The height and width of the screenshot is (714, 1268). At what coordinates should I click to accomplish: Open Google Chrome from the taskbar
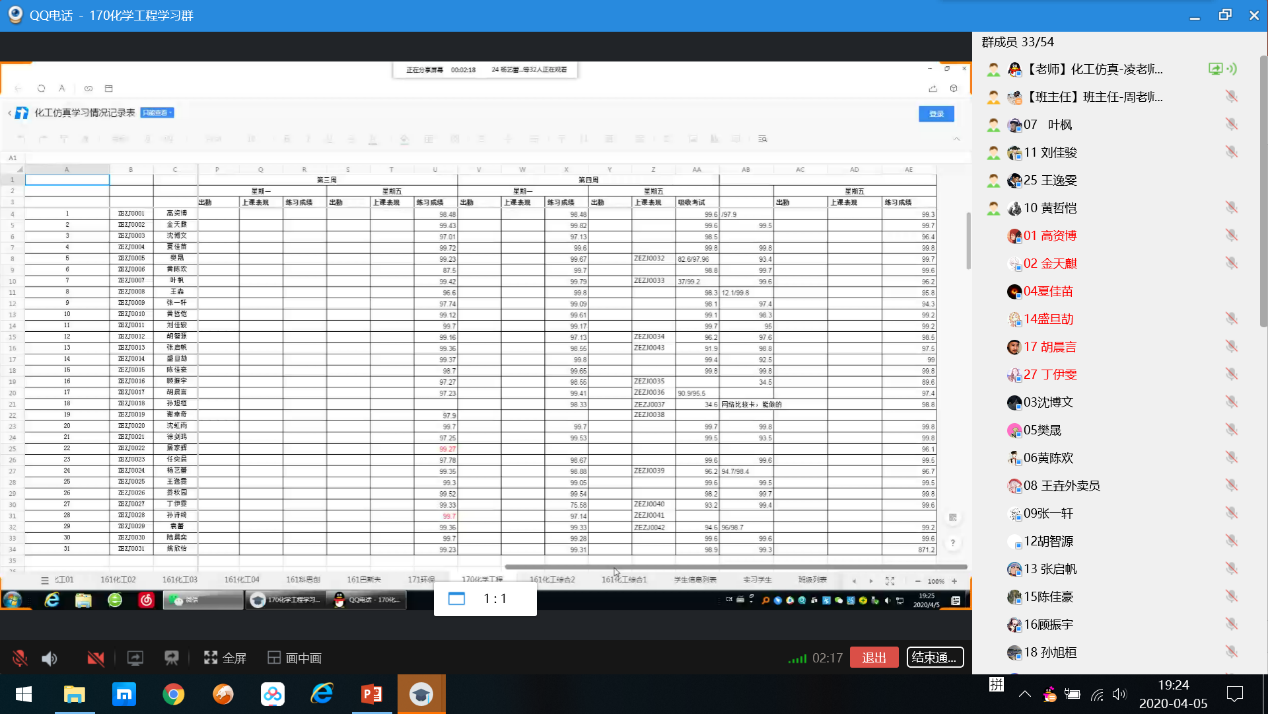coord(174,693)
